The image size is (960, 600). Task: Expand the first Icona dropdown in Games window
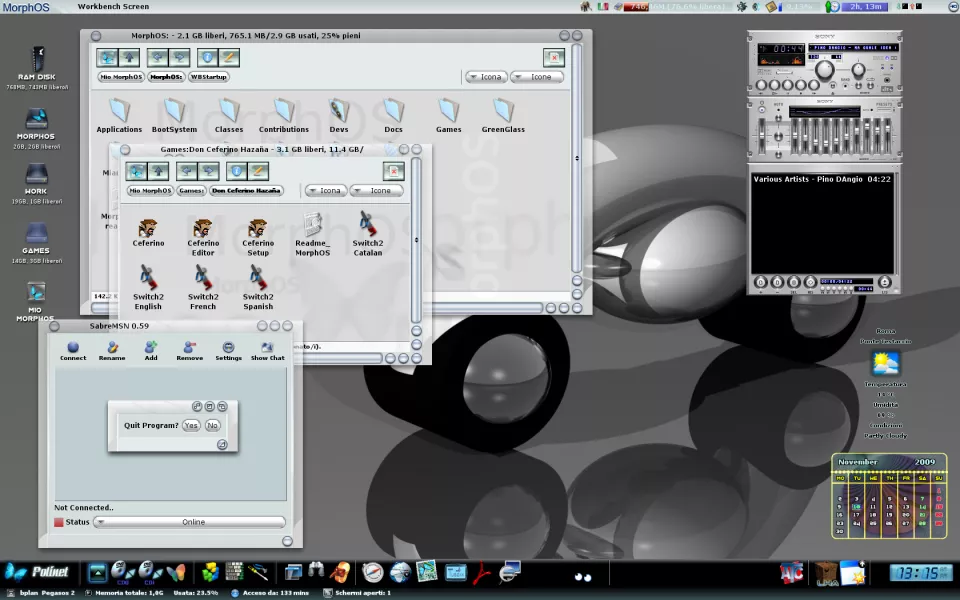tap(326, 190)
